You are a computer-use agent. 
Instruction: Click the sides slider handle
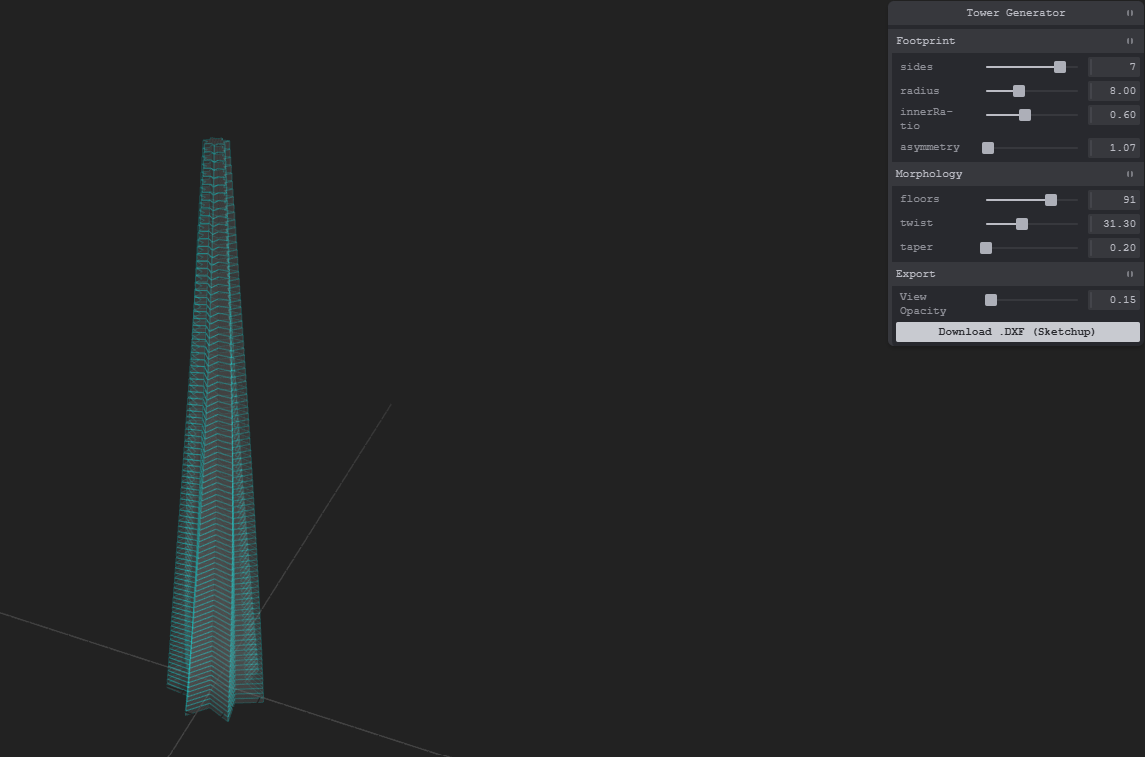click(1060, 67)
